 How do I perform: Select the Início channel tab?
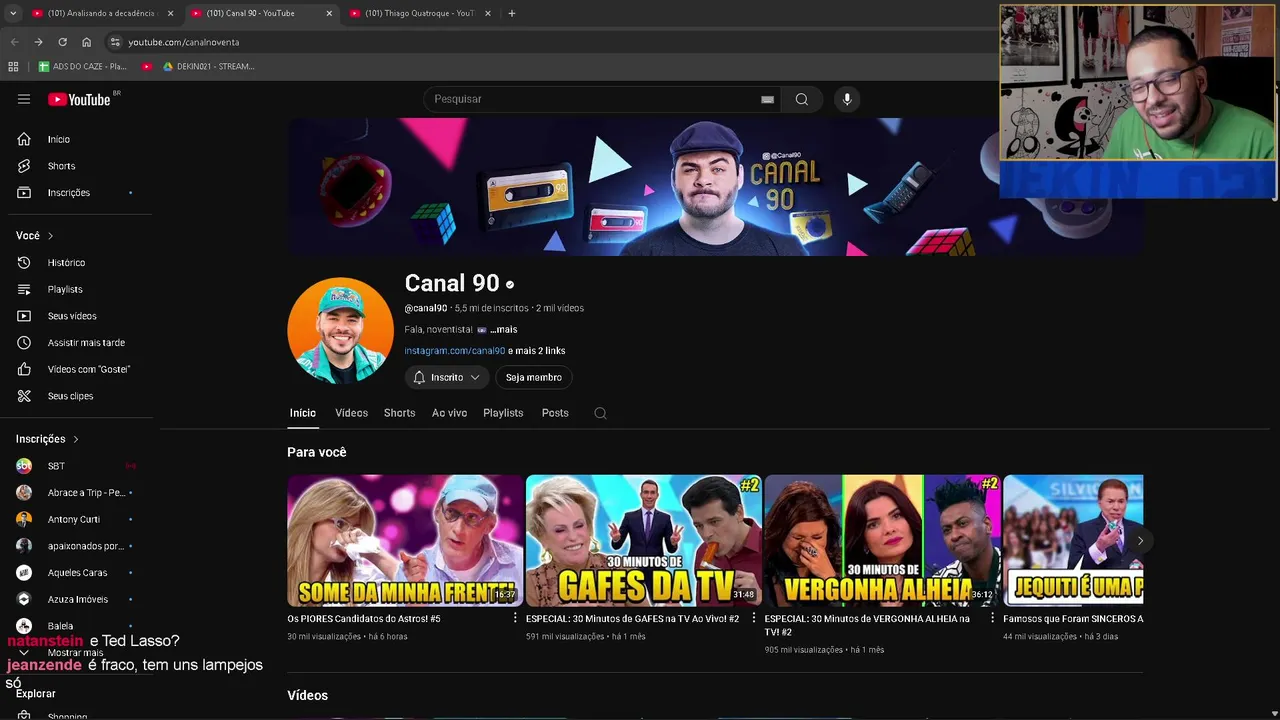point(302,413)
